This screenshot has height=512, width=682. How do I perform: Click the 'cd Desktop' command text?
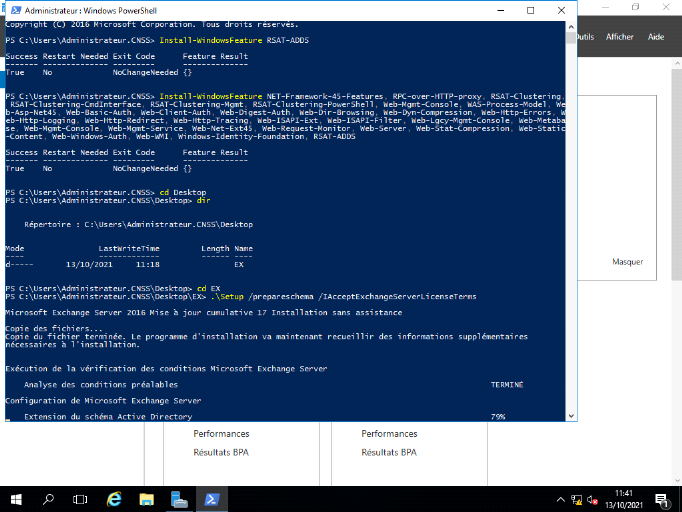pyautogui.click(x=183, y=192)
